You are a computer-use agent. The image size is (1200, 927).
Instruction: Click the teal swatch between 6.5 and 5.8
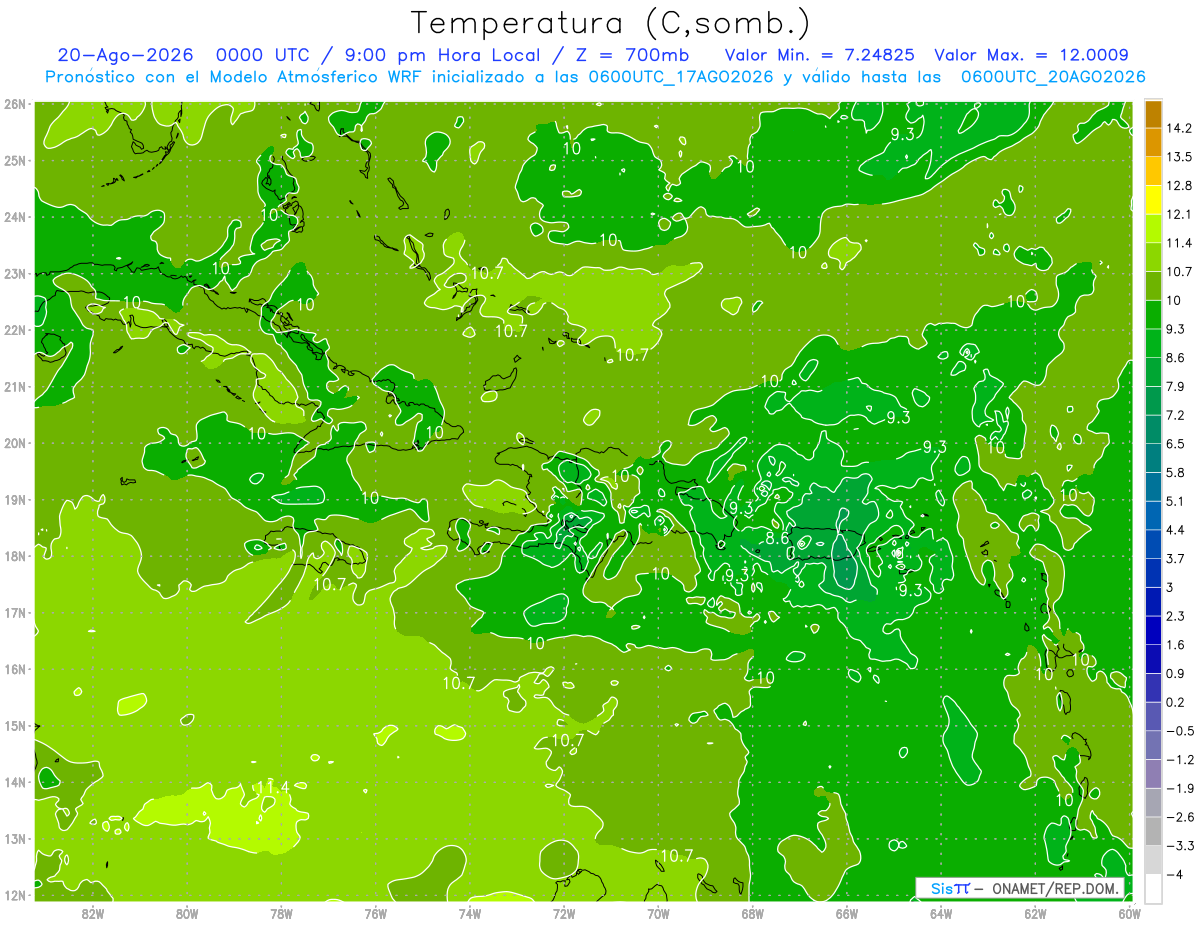(1153, 458)
